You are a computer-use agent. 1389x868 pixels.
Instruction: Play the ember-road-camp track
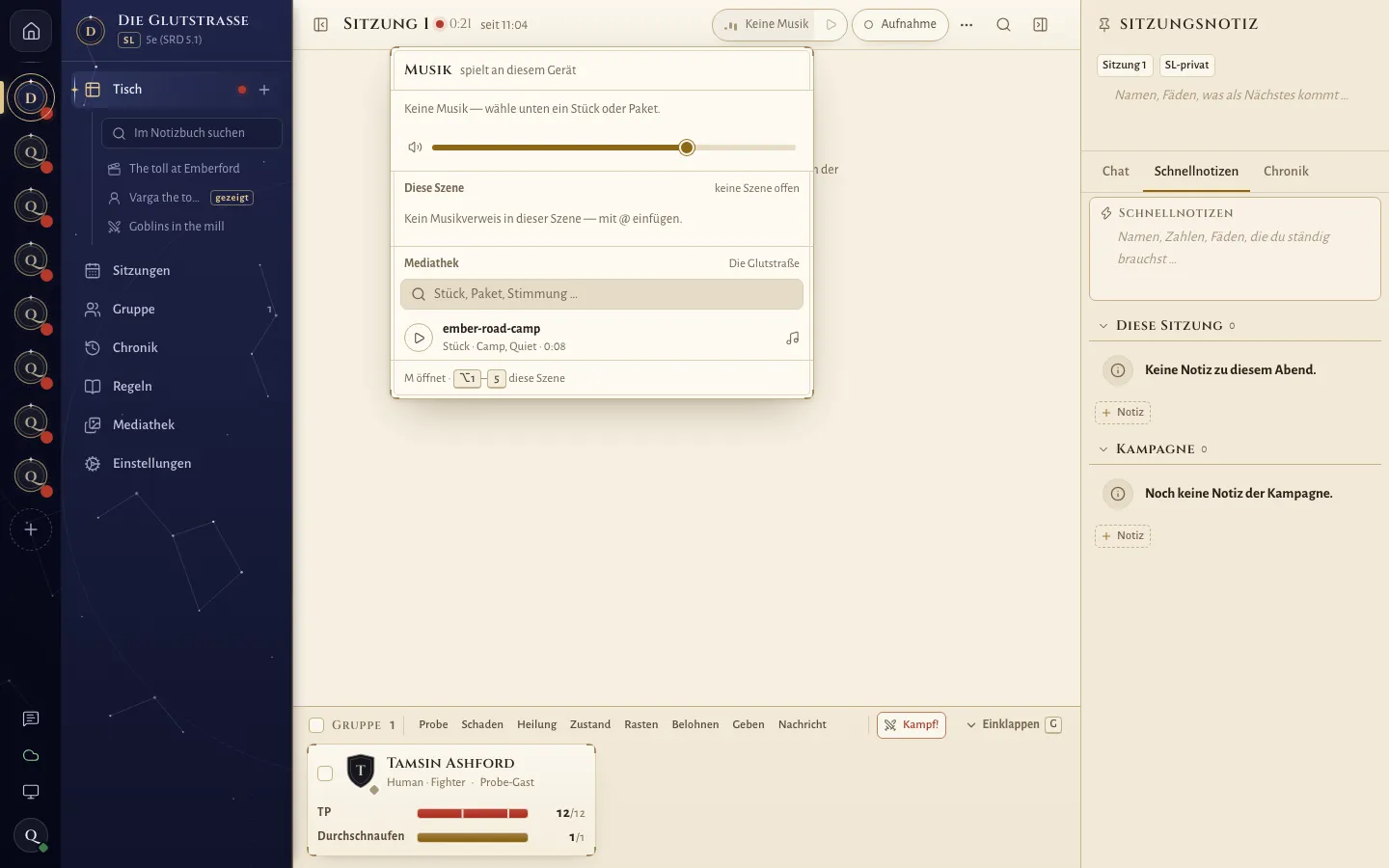coord(418,338)
